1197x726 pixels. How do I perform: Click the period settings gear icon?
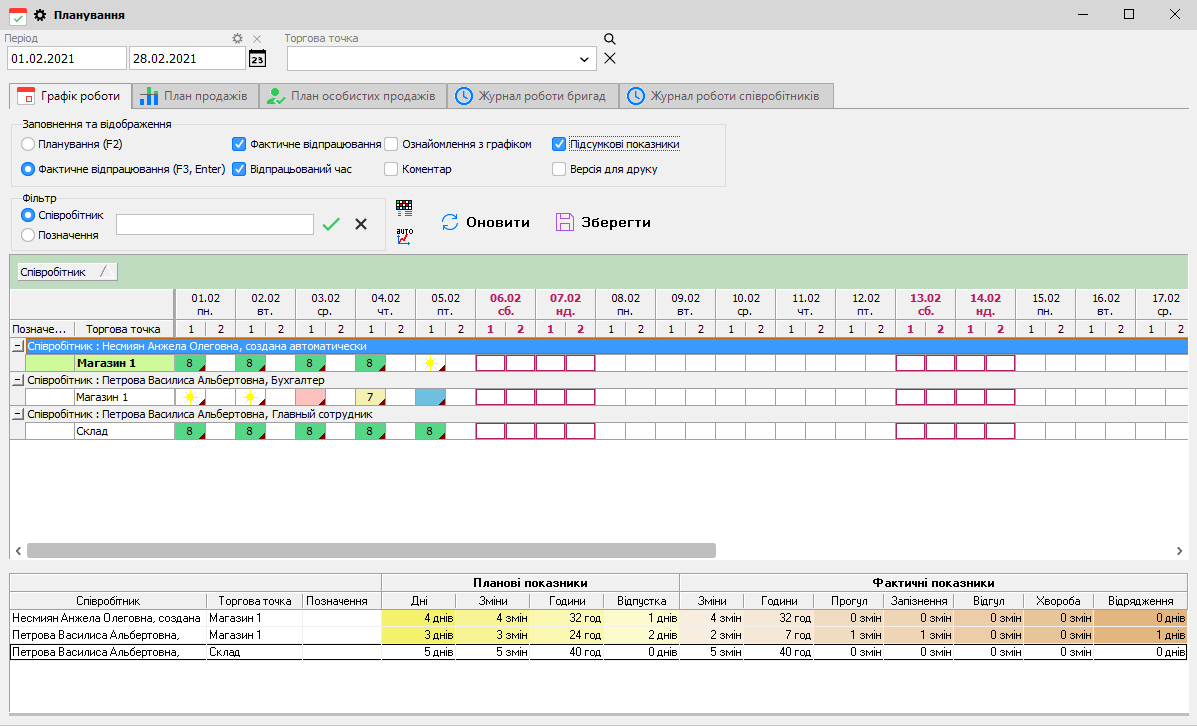(x=238, y=39)
